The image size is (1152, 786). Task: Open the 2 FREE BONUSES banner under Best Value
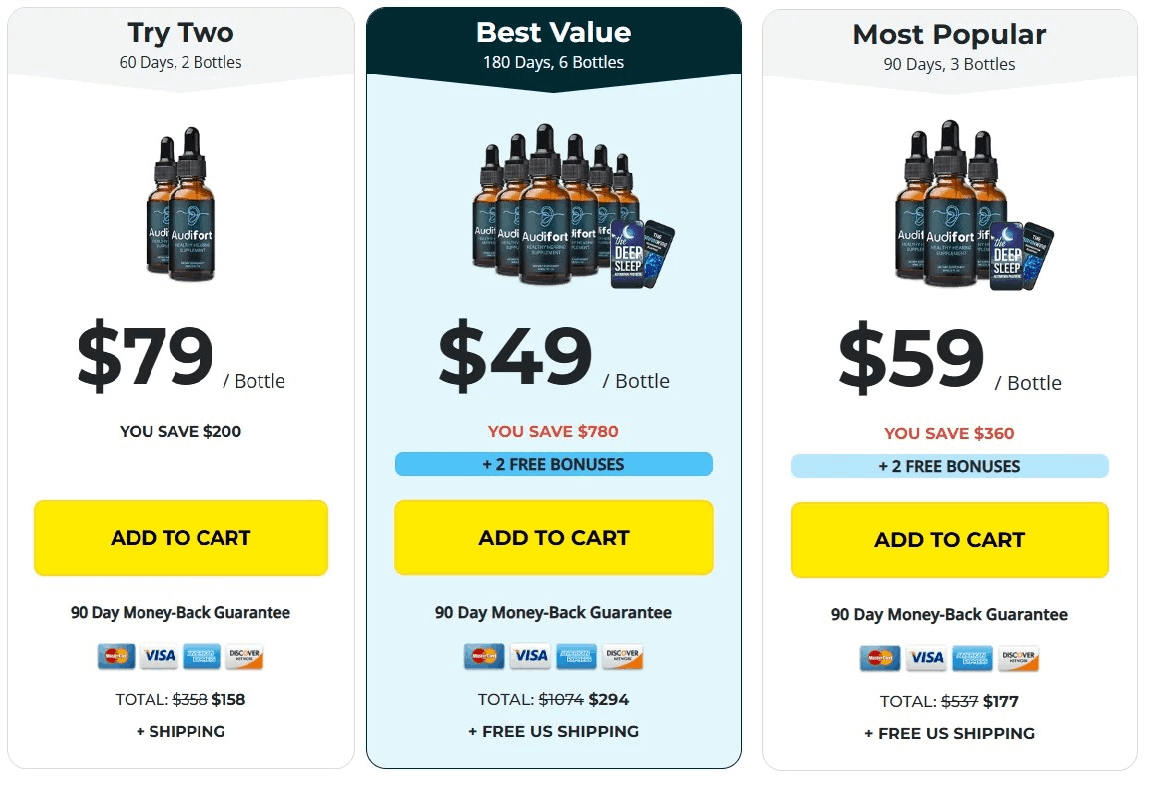pyautogui.click(x=553, y=464)
